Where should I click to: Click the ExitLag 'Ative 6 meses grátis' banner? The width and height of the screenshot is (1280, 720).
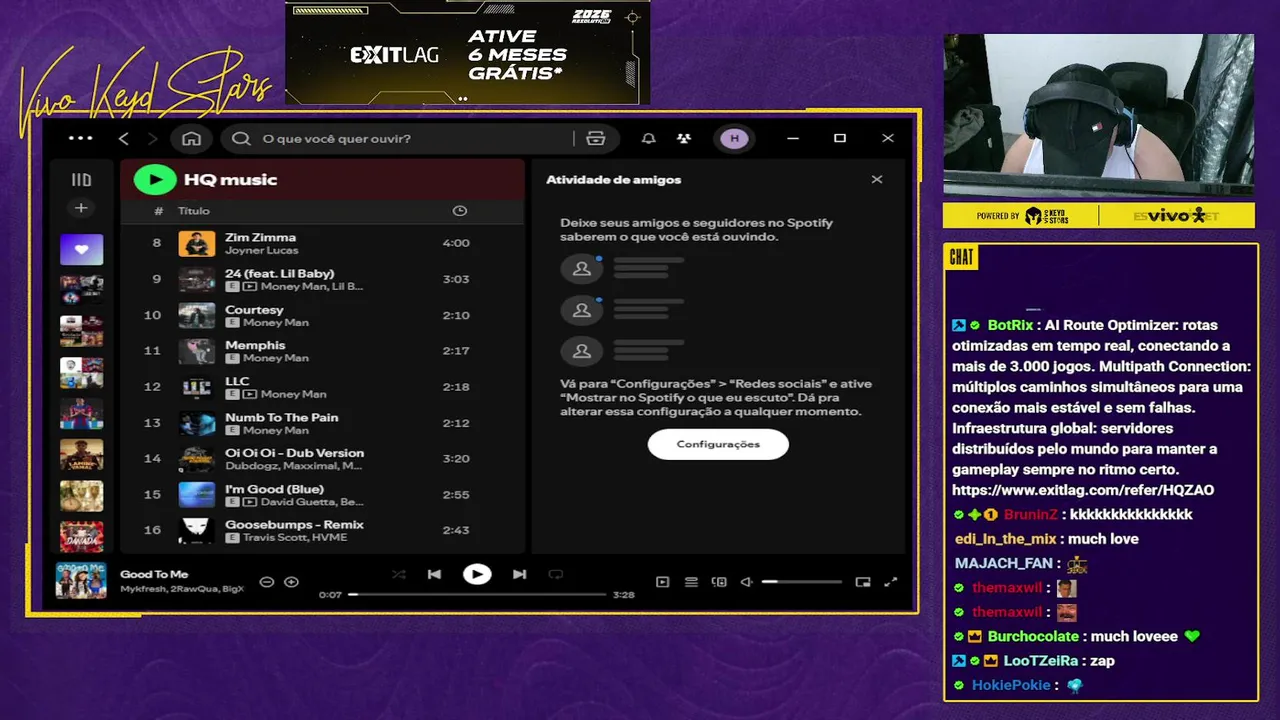click(468, 53)
